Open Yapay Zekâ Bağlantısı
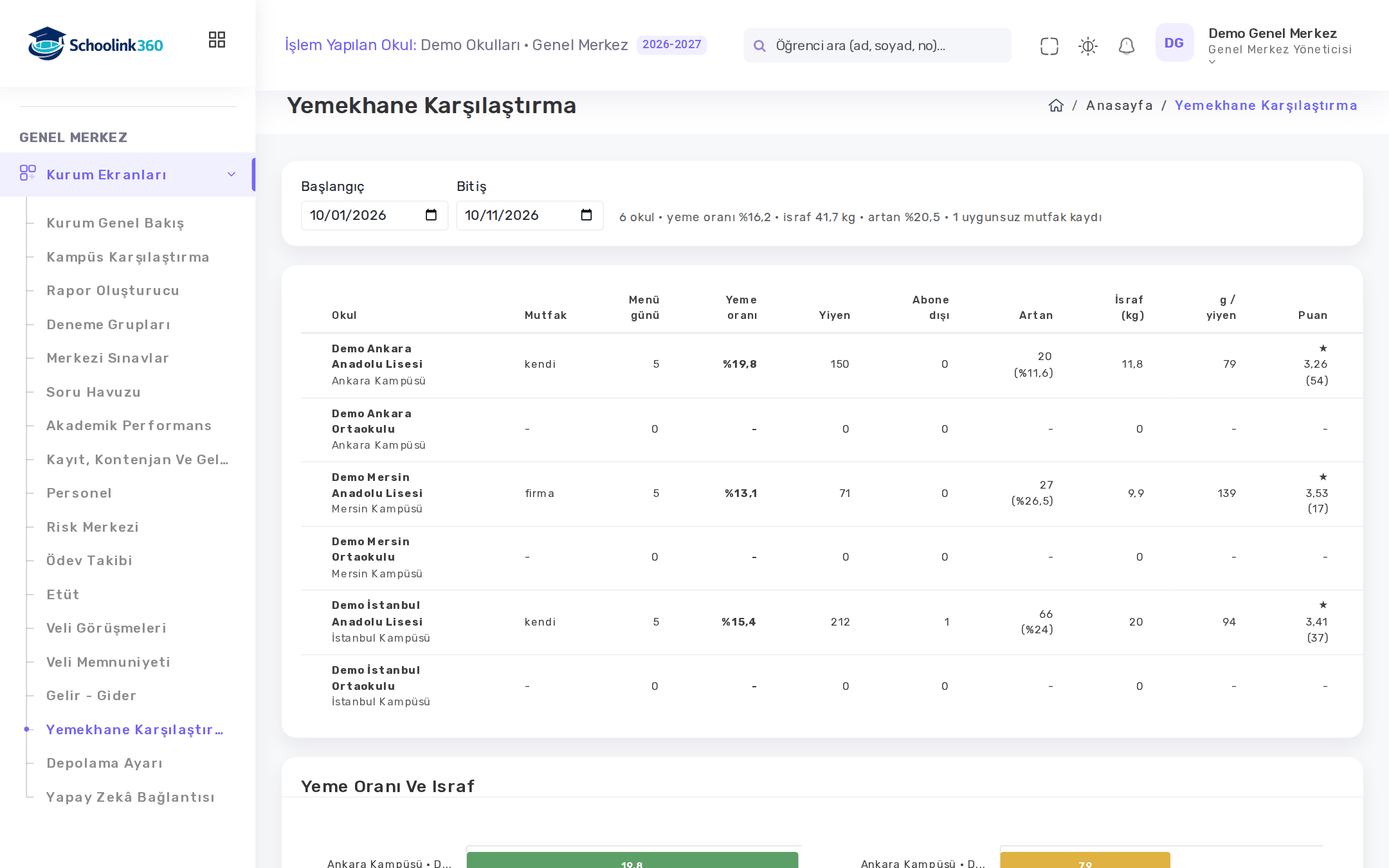This screenshot has width=1389, height=868. click(x=131, y=797)
